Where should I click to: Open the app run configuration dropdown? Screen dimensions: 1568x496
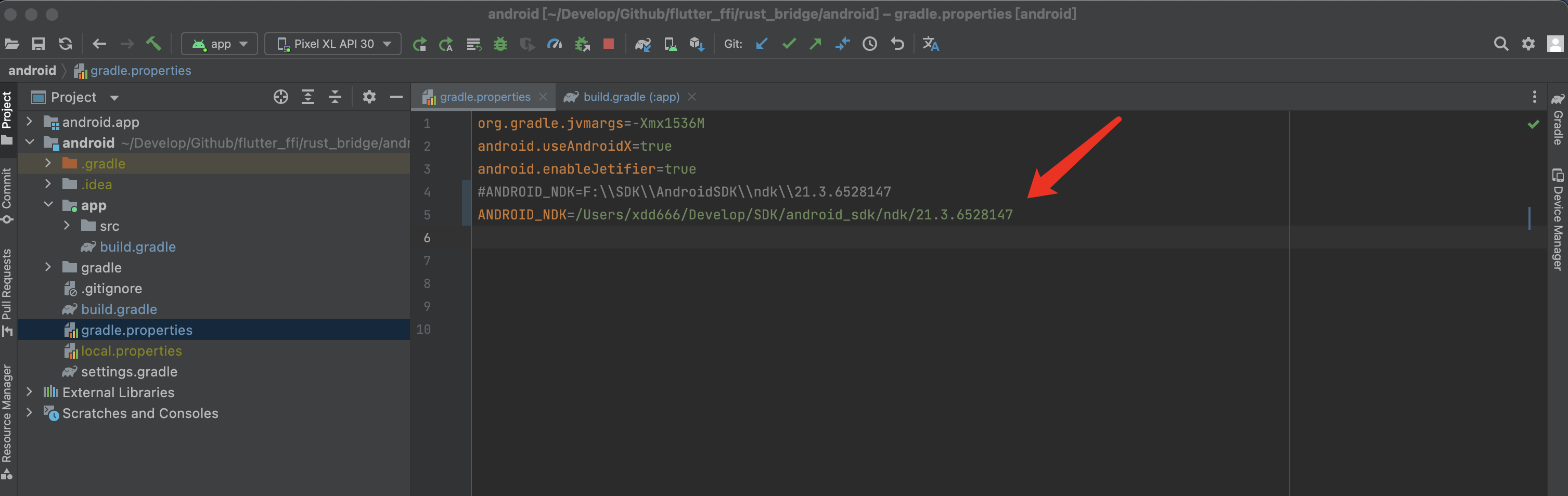click(219, 44)
